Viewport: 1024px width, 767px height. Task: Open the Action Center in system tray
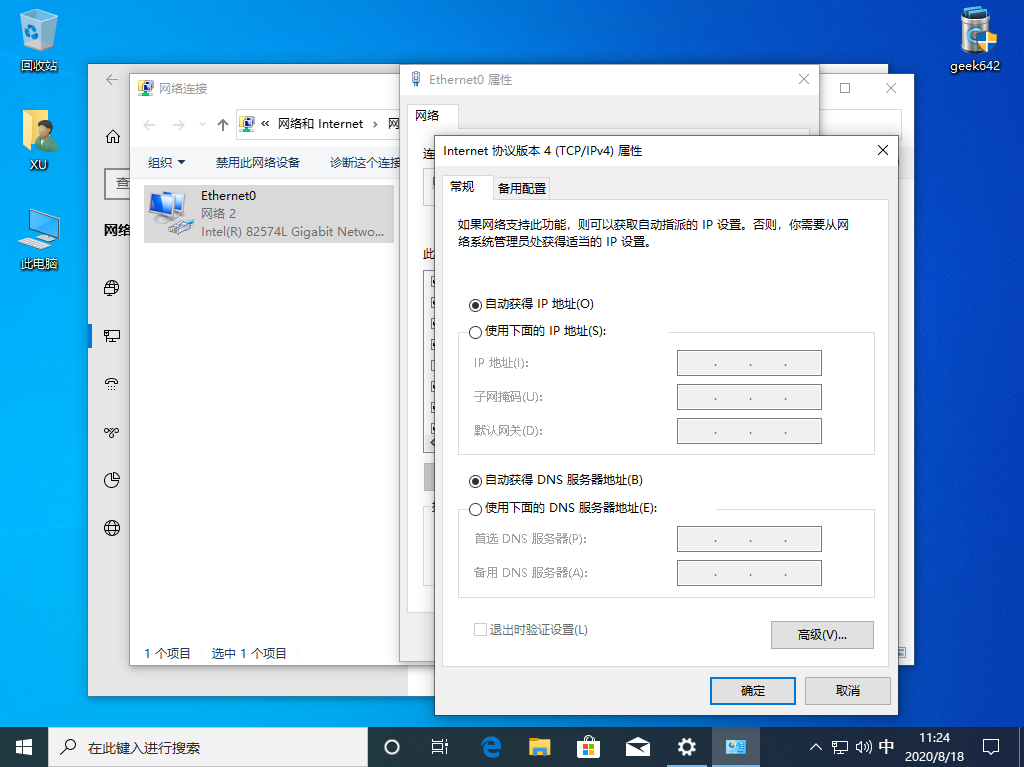[x=990, y=746]
